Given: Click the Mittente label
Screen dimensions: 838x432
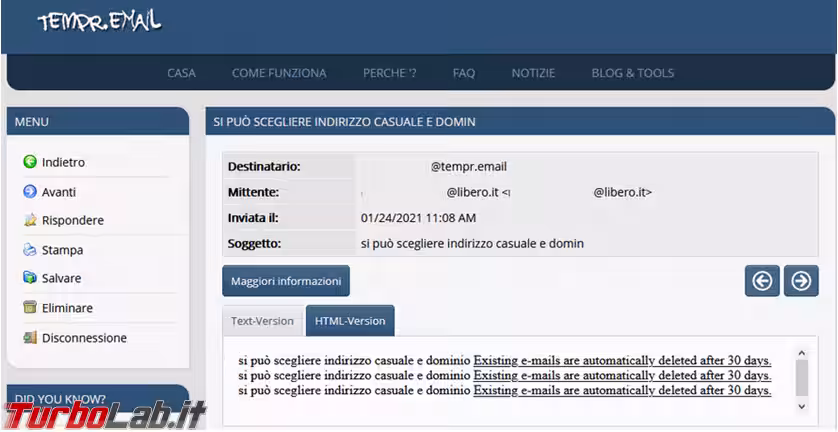Looking at the screenshot, I should click(x=254, y=192).
